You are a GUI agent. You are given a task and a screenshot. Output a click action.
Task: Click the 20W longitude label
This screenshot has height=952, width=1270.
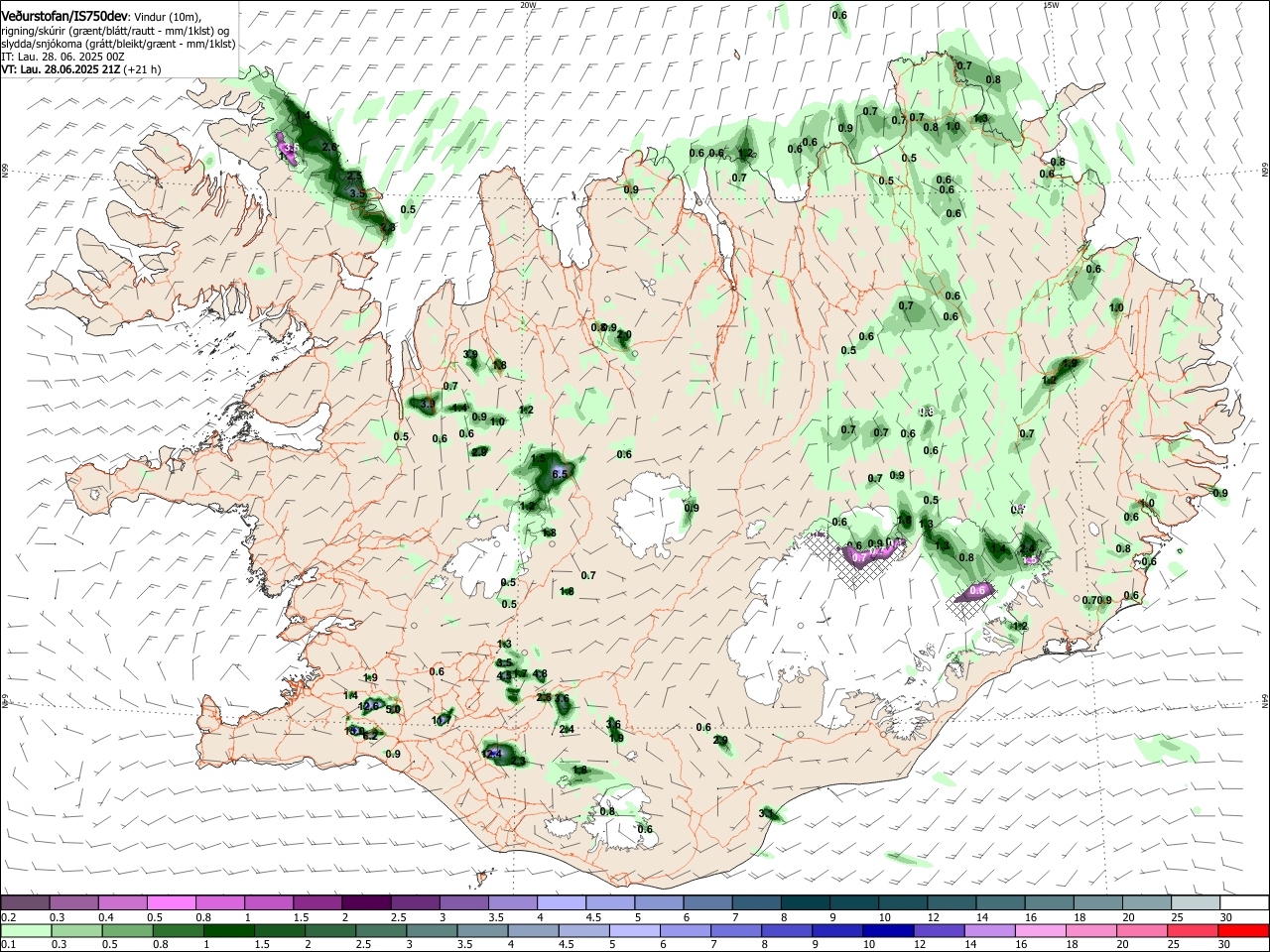pos(528,5)
